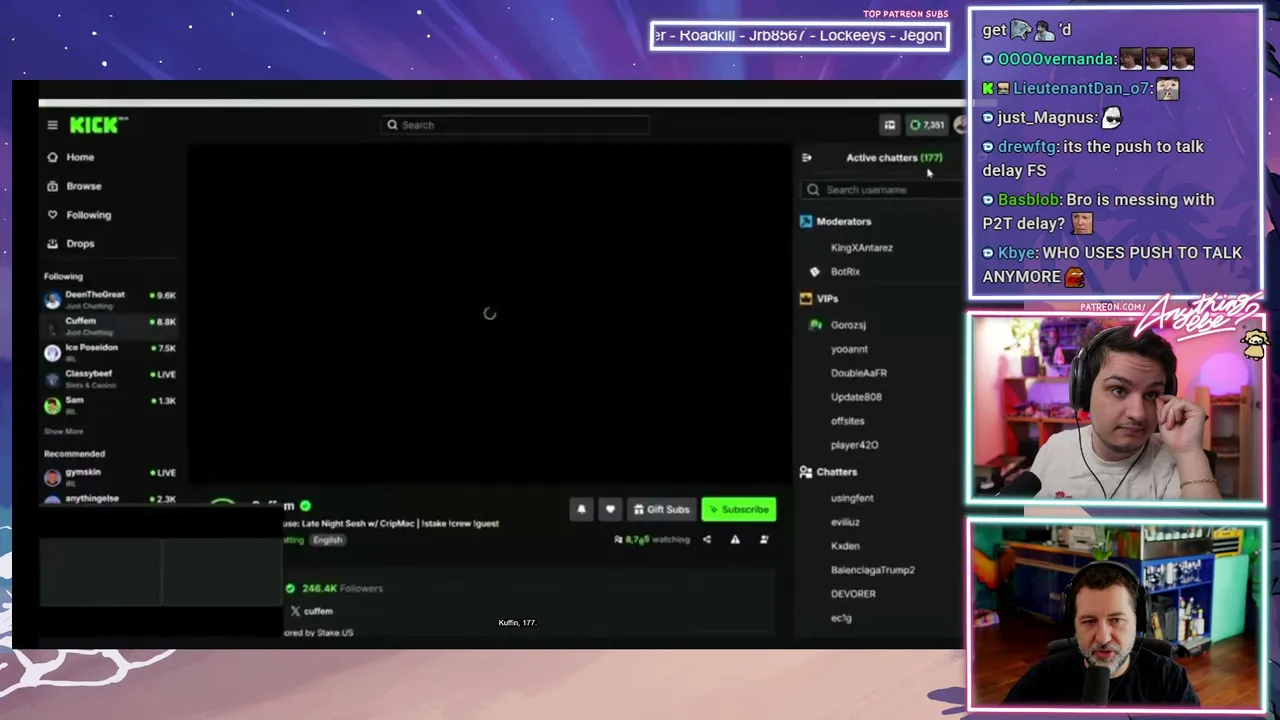Select chatter usingfent
This screenshot has width=1280, height=720.
pos(852,498)
